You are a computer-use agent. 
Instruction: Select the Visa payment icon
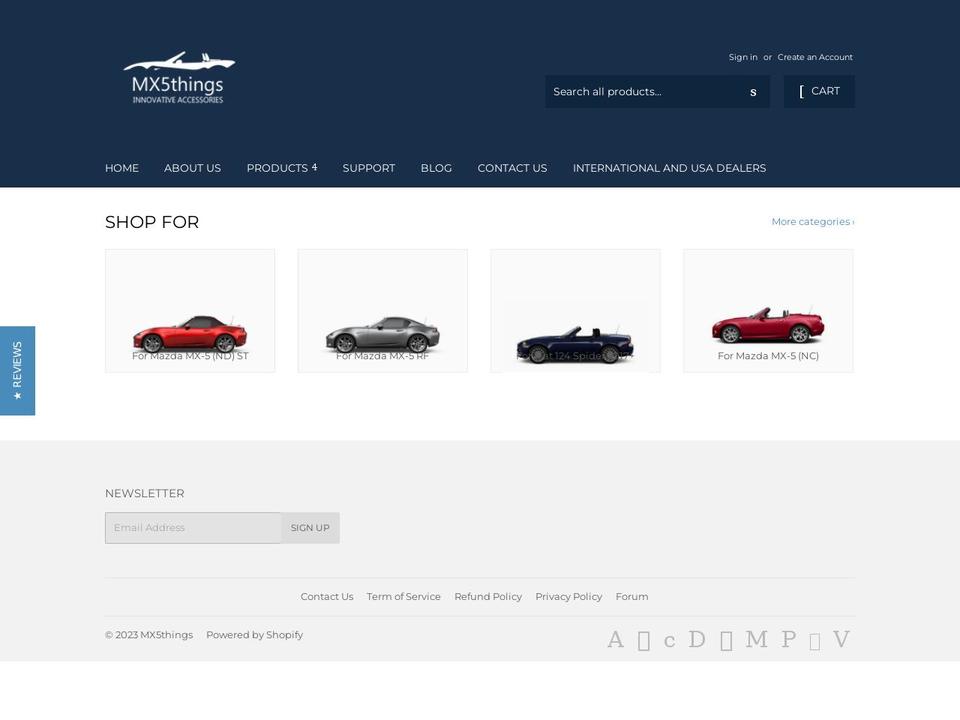(841, 639)
